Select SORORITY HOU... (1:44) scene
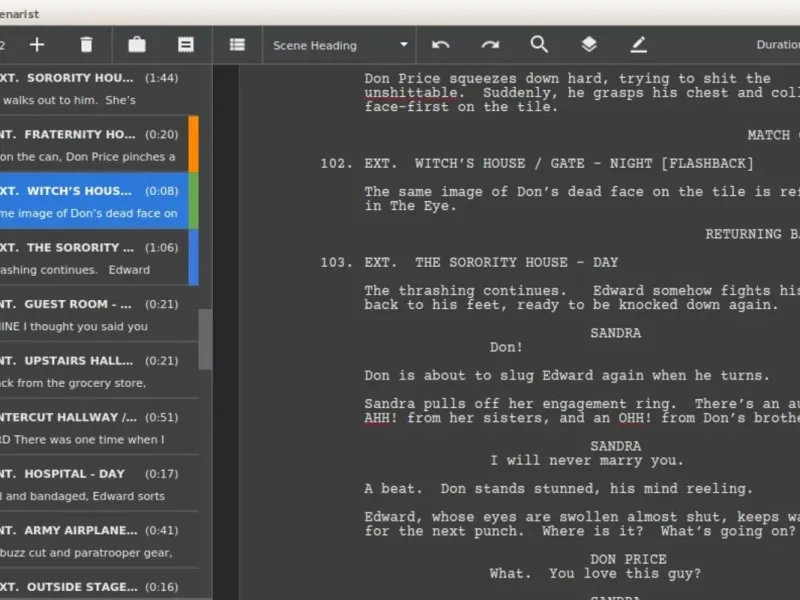This screenshot has height=600, width=800. 99,89
